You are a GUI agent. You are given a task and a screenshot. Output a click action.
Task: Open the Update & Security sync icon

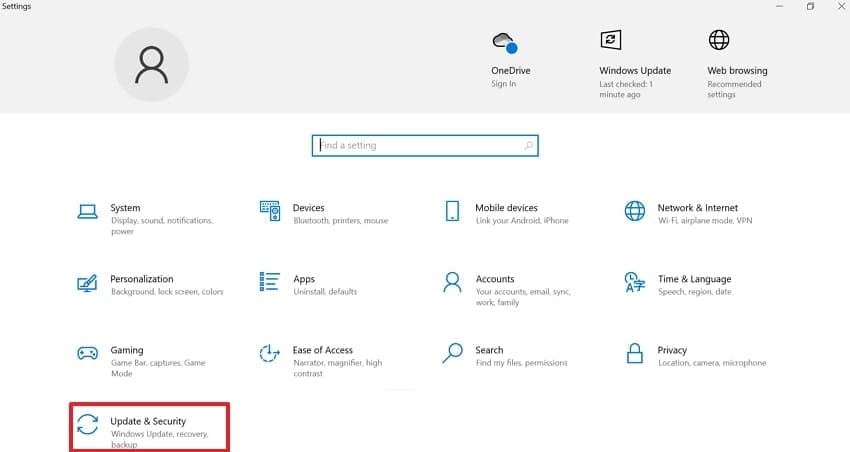click(x=88, y=425)
